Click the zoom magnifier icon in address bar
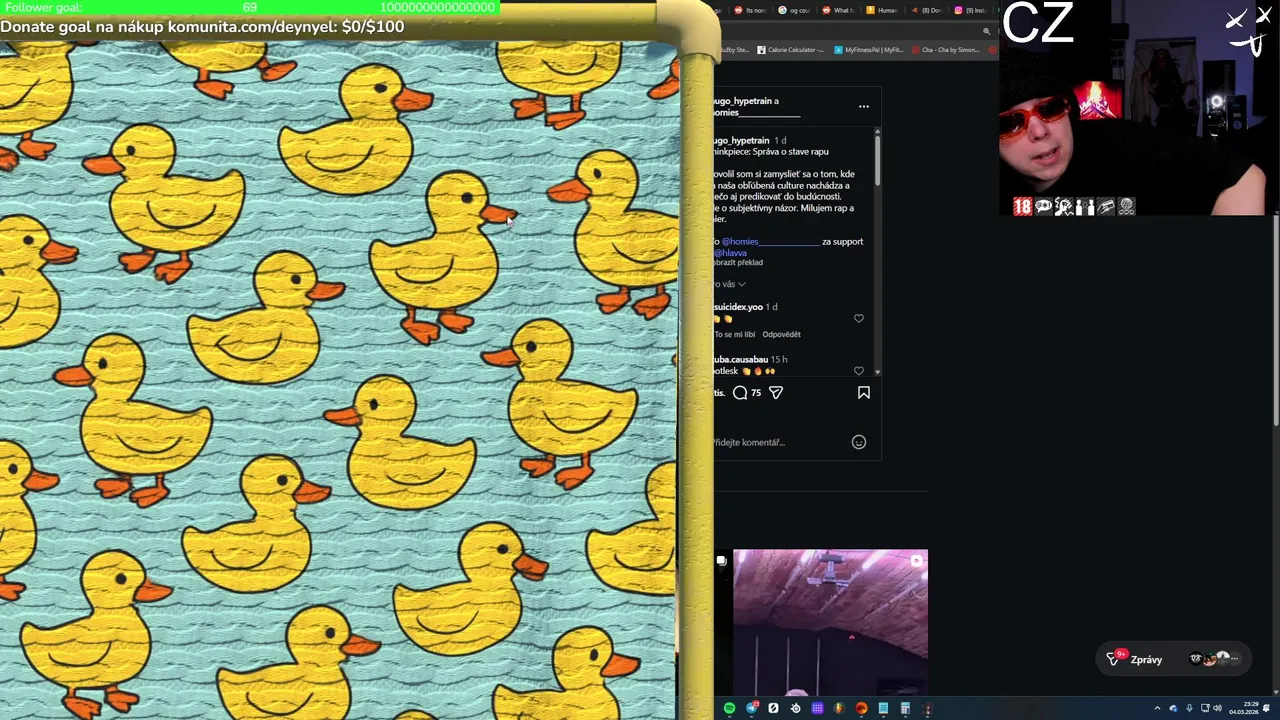Image resolution: width=1280 pixels, height=720 pixels. [x=987, y=31]
